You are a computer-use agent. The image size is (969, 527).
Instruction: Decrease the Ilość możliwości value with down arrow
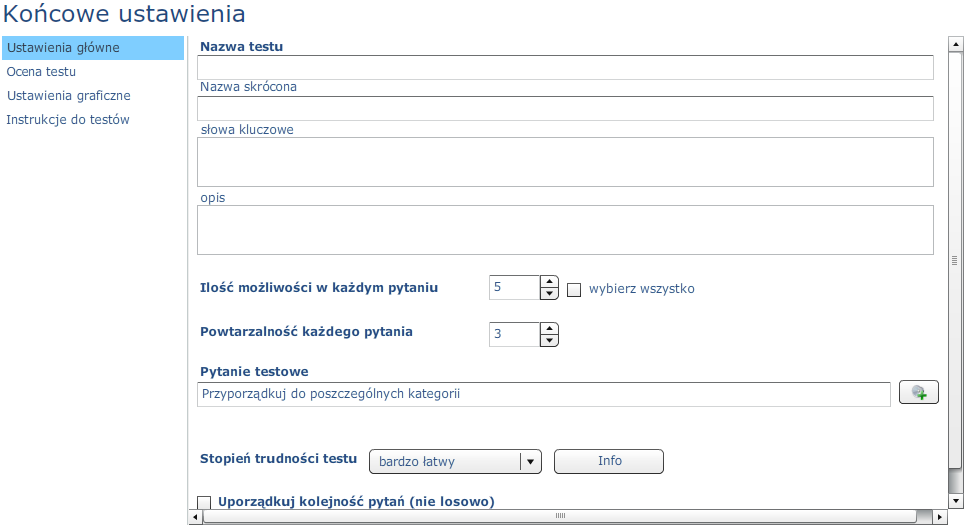(549, 294)
